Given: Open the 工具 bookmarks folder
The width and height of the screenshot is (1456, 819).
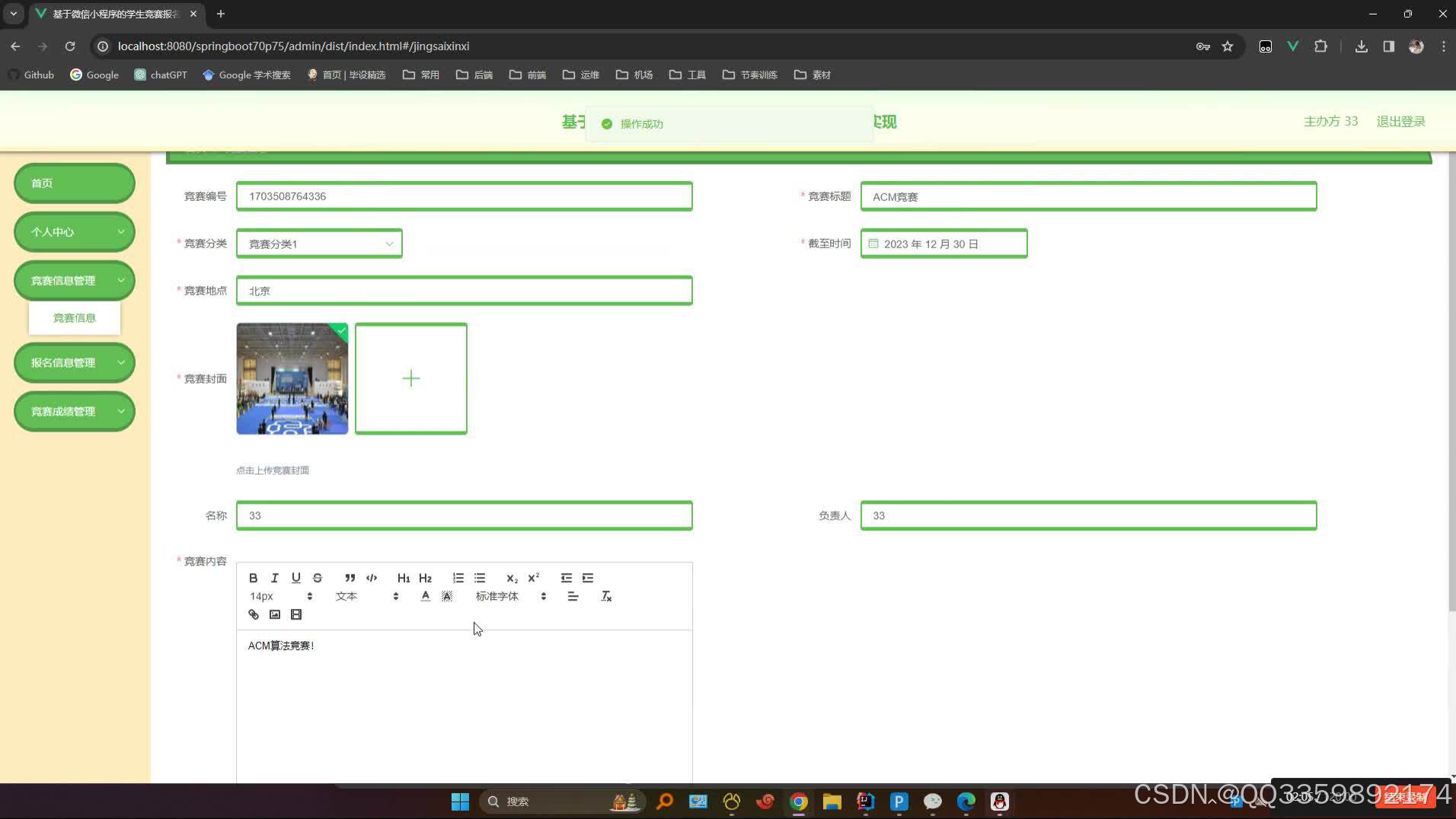Looking at the screenshot, I should (x=688, y=75).
